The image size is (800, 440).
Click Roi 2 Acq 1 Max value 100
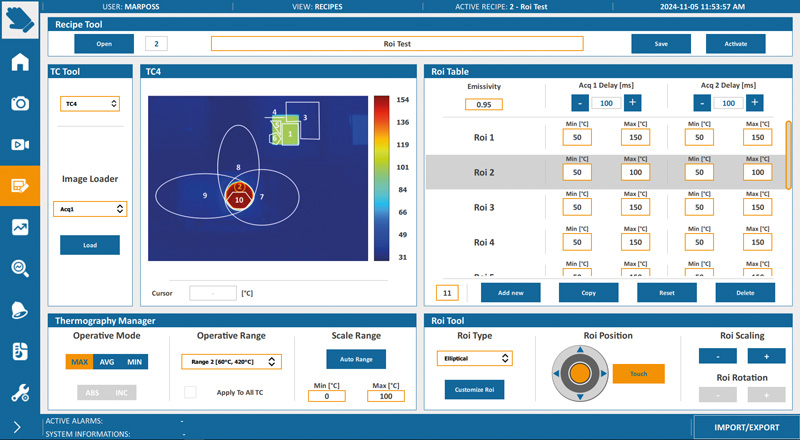click(x=635, y=172)
